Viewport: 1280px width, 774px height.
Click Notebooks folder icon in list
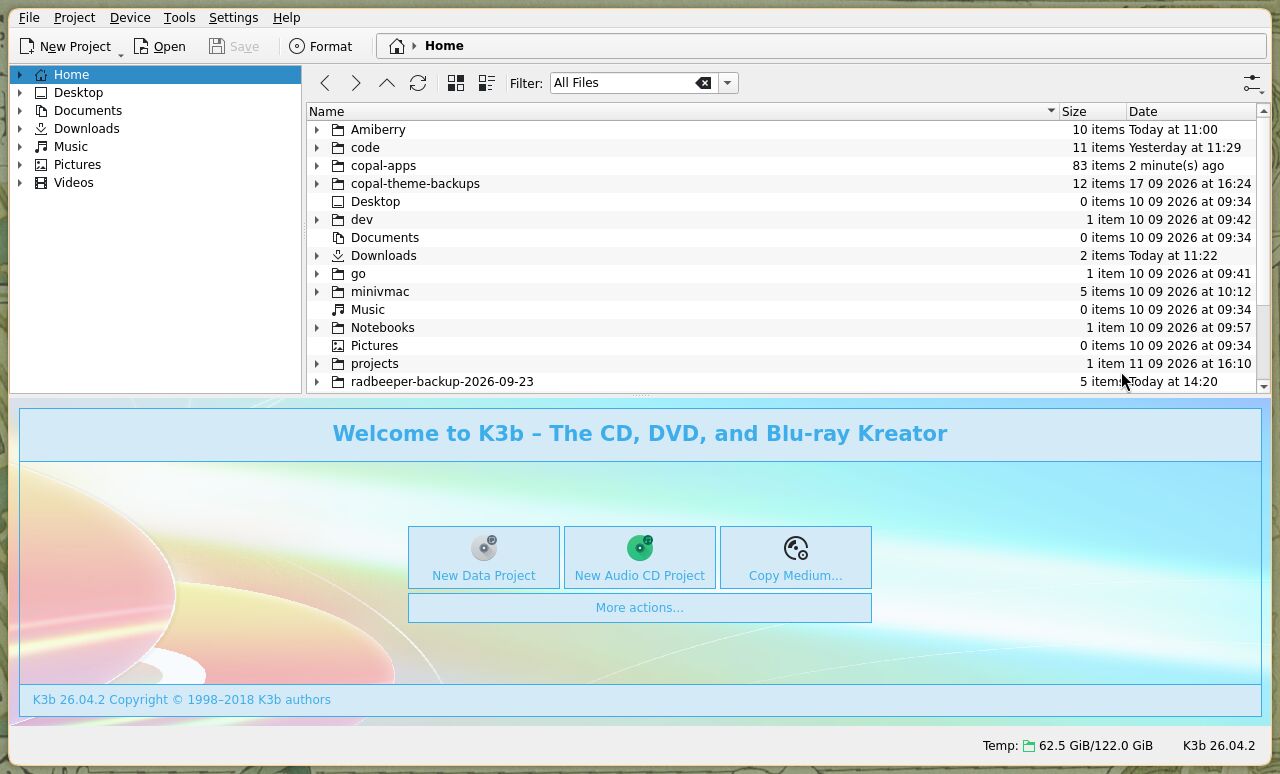[338, 328]
